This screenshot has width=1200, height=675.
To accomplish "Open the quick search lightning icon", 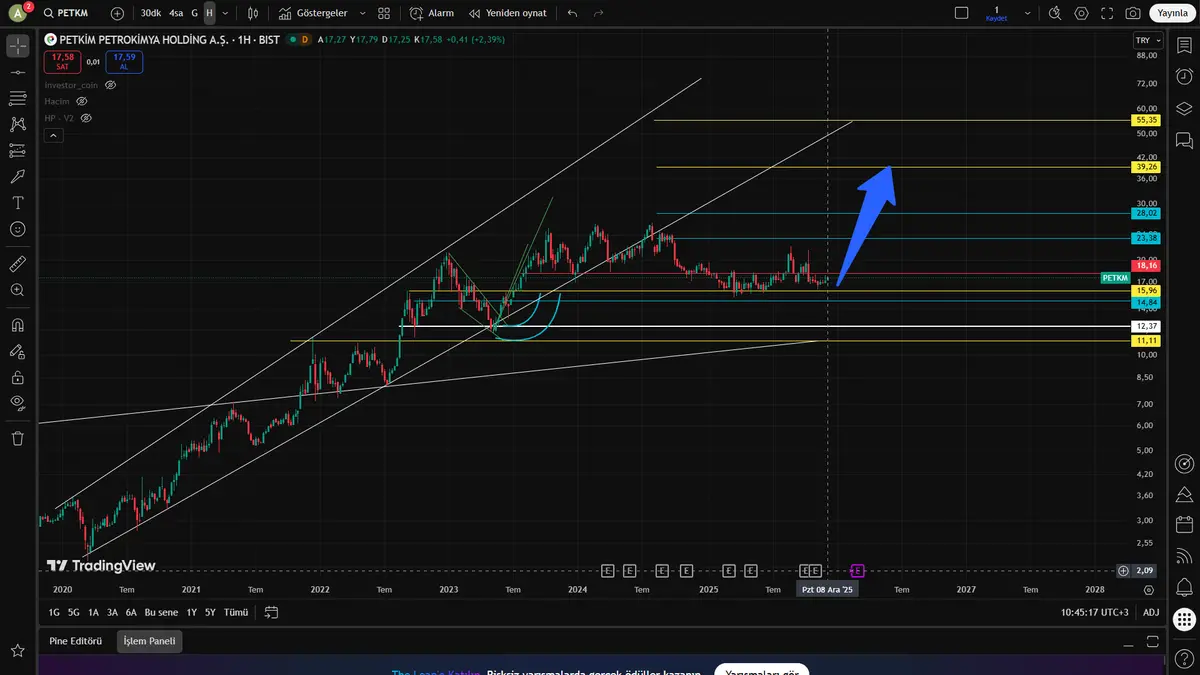I will 1055,13.
